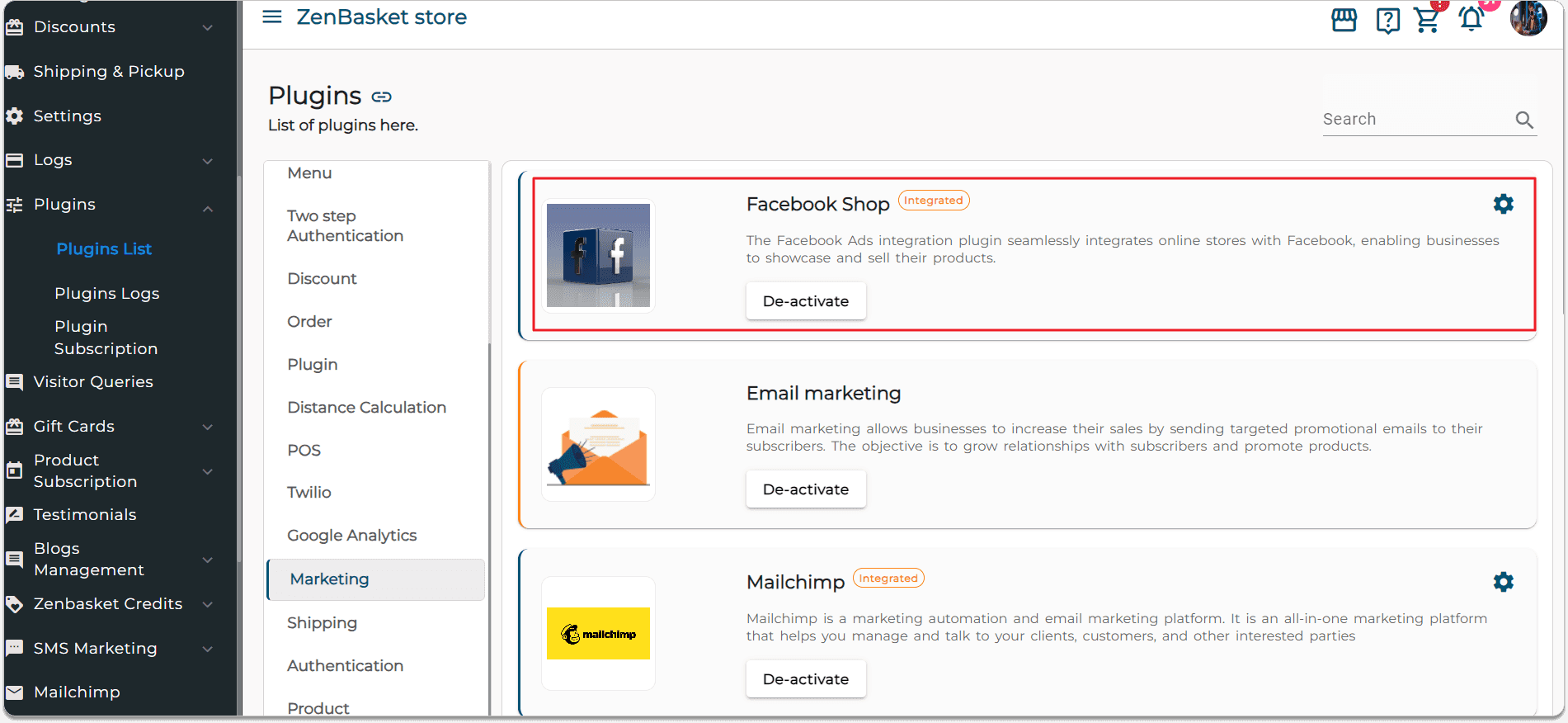The image size is (1568, 723).
Task: Expand Gift Cards in sidebar
Action: point(208,427)
